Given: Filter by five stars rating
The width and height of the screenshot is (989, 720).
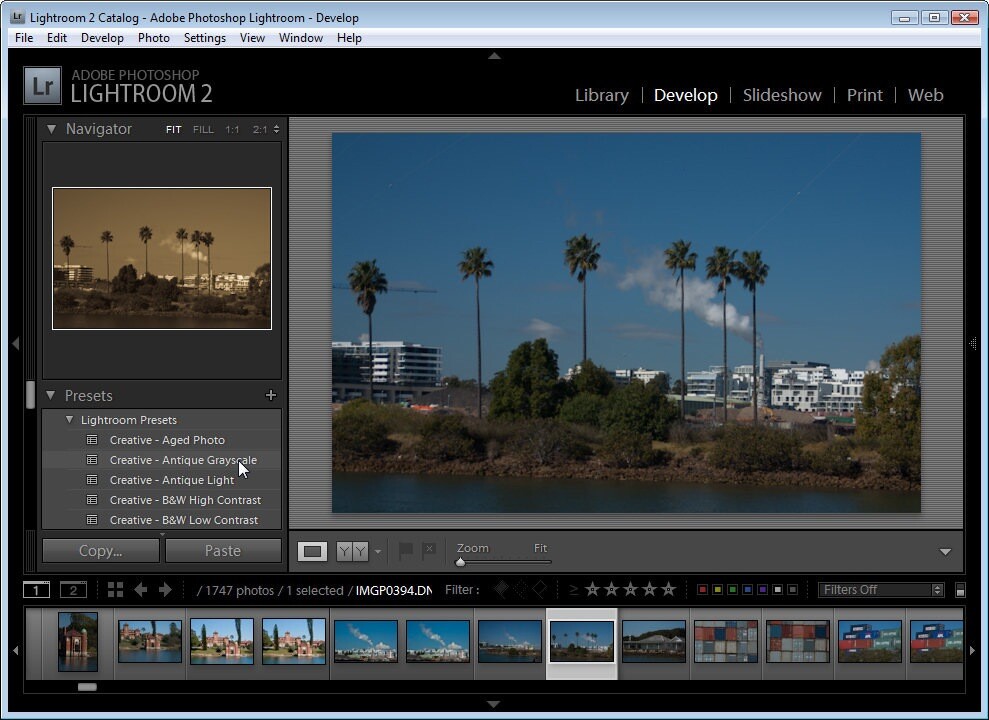Looking at the screenshot, I should tap(669, 589).
